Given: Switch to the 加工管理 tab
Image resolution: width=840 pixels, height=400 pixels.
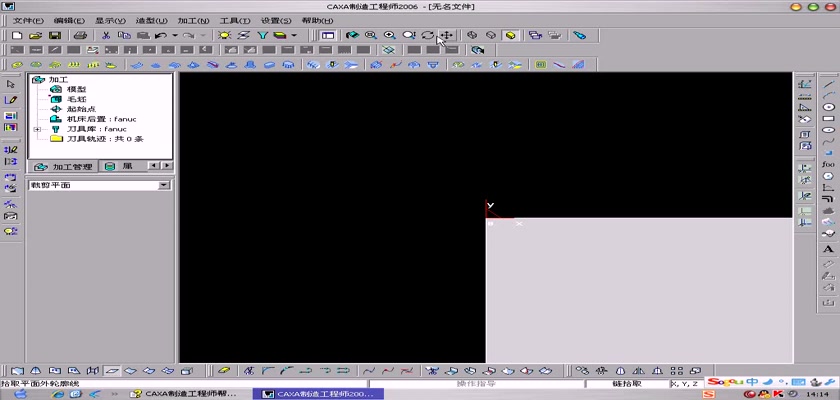Looking at the screenshot, I should [63, 167].
